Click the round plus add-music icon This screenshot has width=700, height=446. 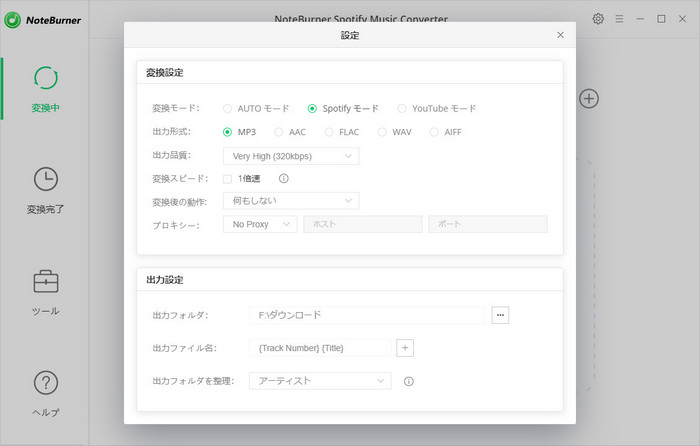tap(589, 99)
